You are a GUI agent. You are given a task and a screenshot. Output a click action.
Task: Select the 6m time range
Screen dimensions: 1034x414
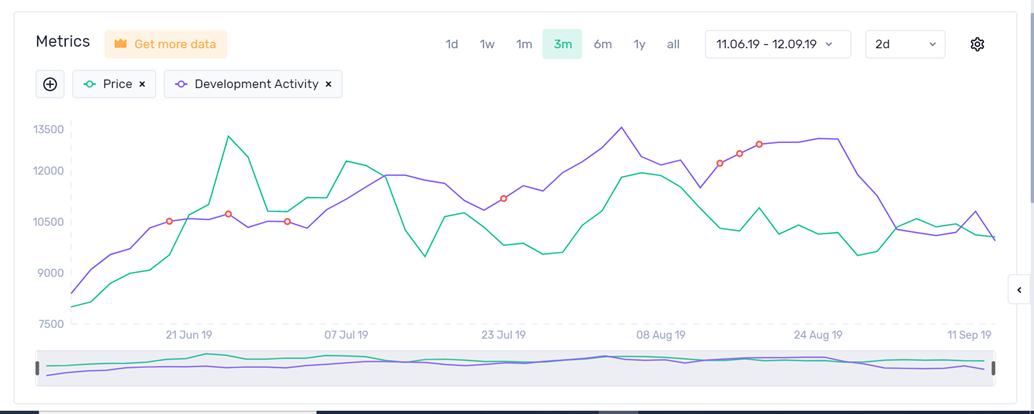tap(602, 44)
